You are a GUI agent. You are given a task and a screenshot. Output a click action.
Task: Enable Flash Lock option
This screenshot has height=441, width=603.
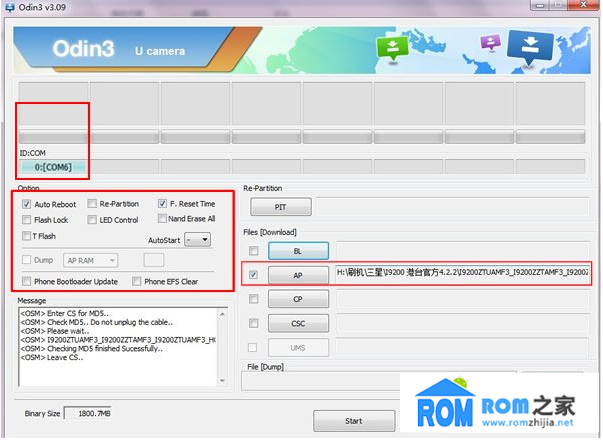click(x=26, y=220)
